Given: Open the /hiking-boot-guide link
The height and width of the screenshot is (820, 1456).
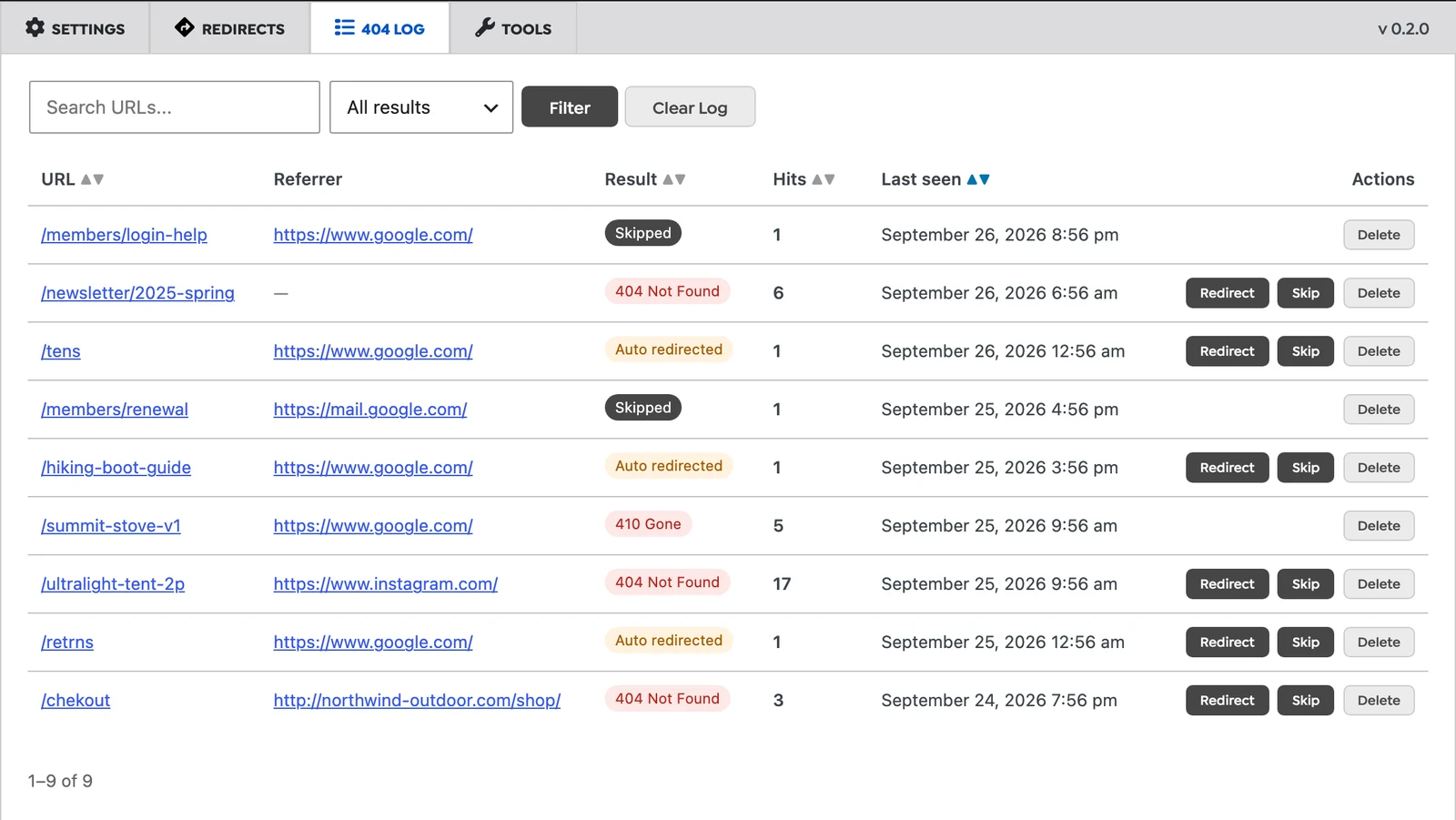Looking at the screenshot, I should click(116, 468).
